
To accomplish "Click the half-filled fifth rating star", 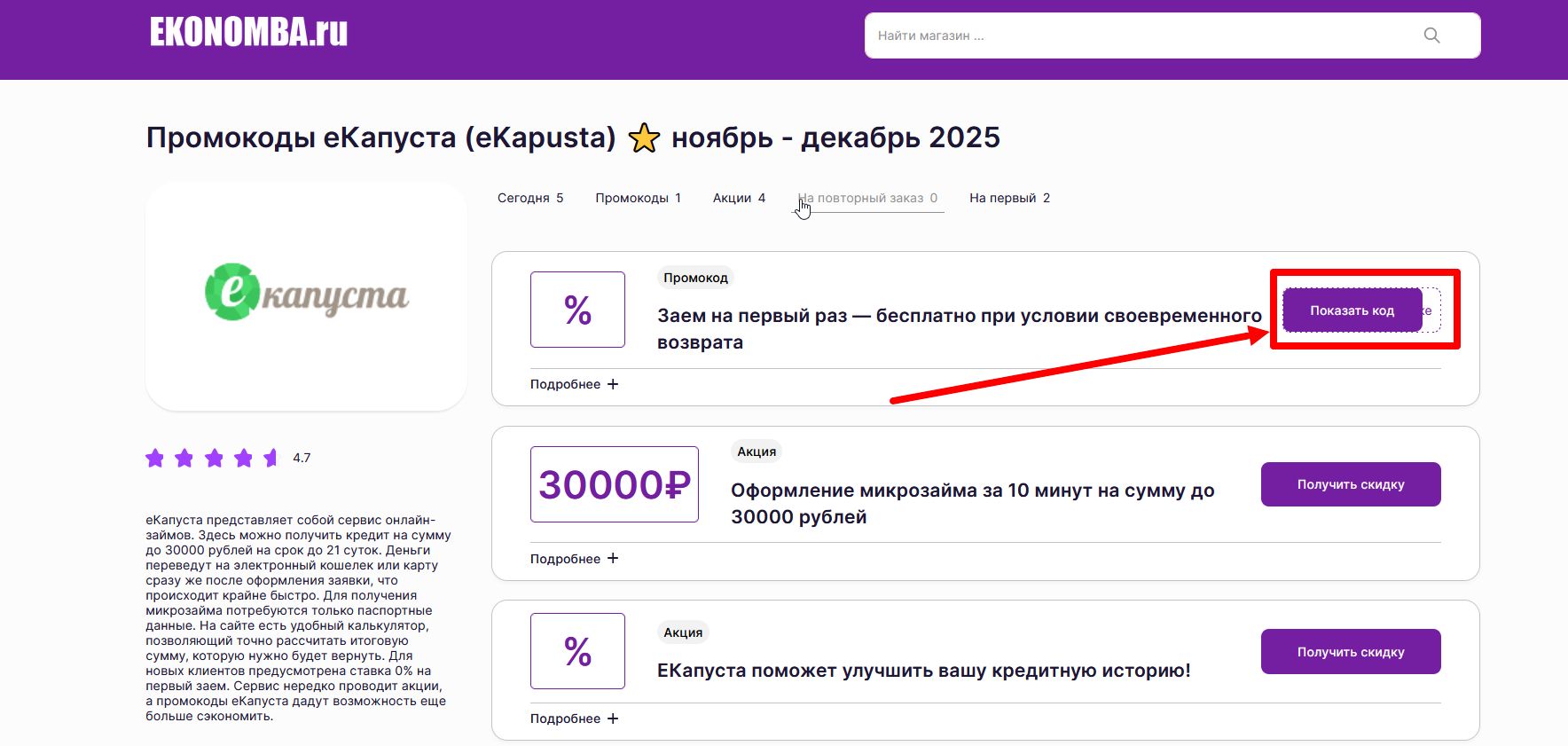I will (271, 458).
